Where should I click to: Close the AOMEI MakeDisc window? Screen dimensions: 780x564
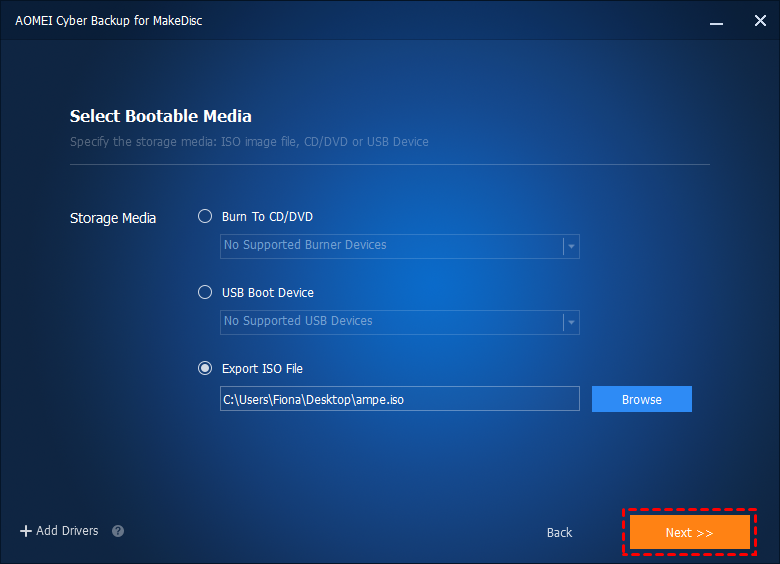760,20
